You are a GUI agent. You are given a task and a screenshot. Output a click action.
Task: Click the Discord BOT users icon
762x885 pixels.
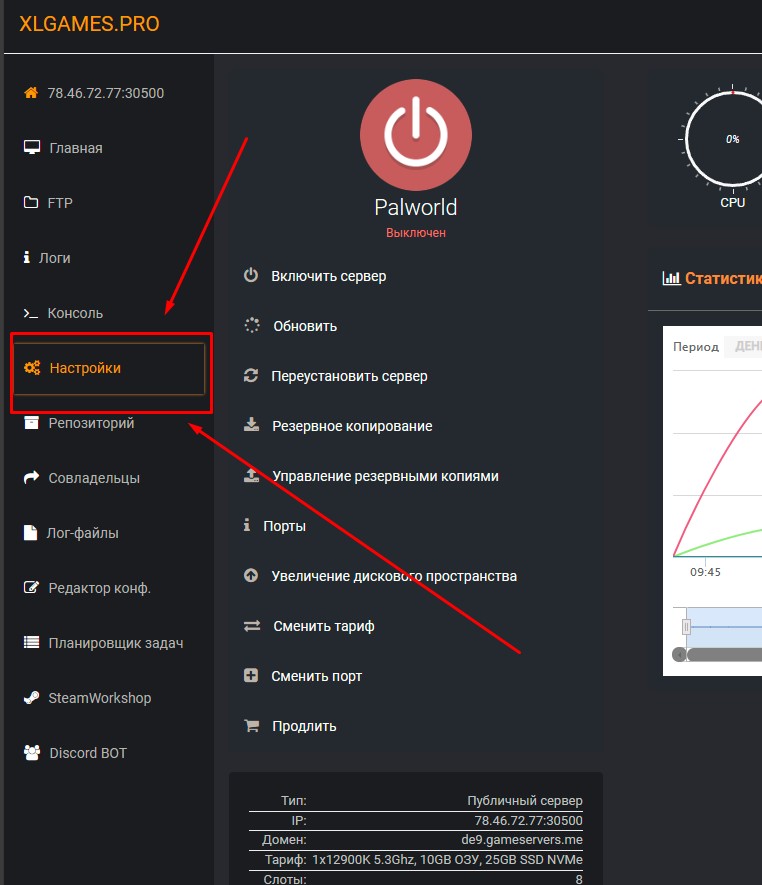[31, 753]
